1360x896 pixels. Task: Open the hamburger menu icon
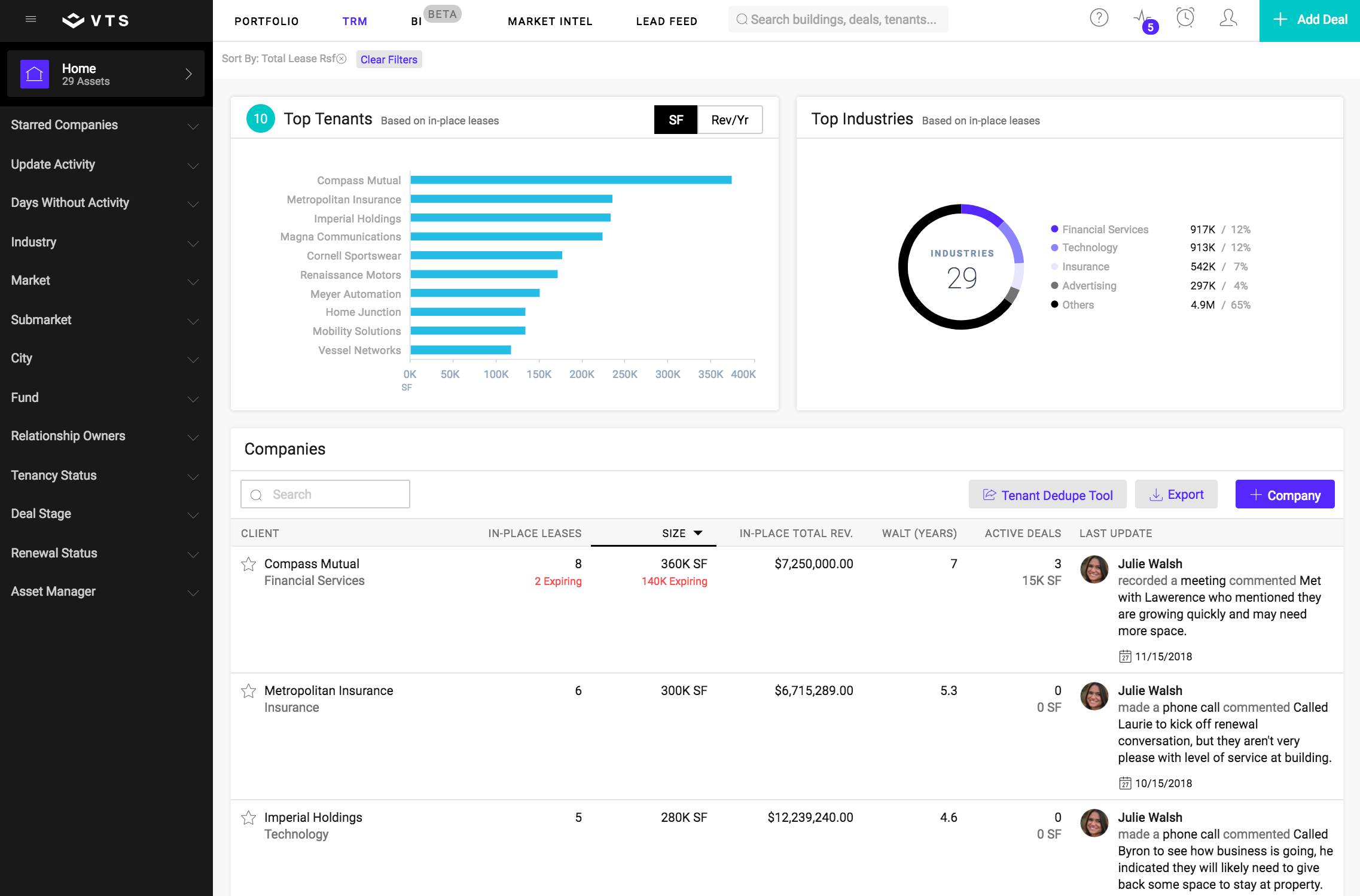[31, 20]
